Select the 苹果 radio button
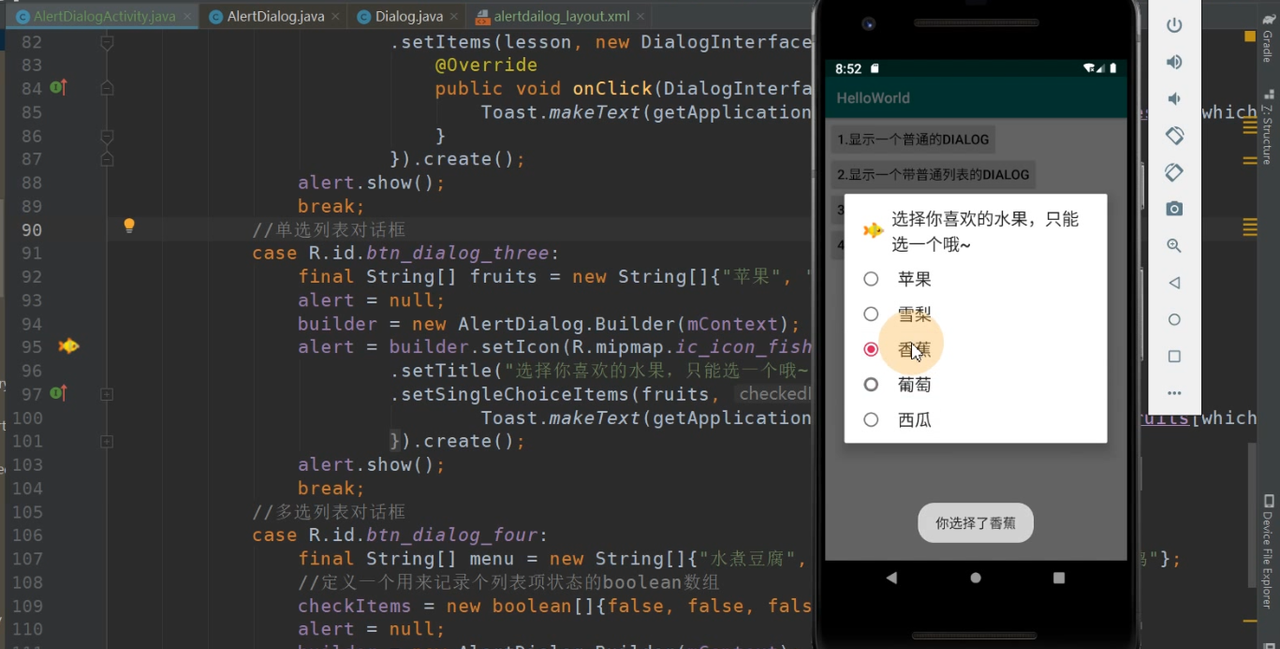This screenshot has height=649, width=1280. [x=871, y=279]
